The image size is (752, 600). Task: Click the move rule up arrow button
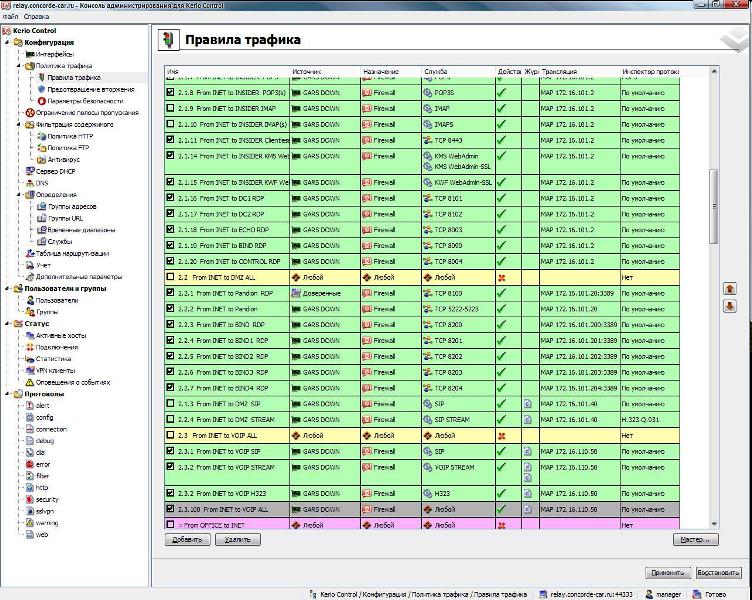pyautogui.click(x=730, y=288)
